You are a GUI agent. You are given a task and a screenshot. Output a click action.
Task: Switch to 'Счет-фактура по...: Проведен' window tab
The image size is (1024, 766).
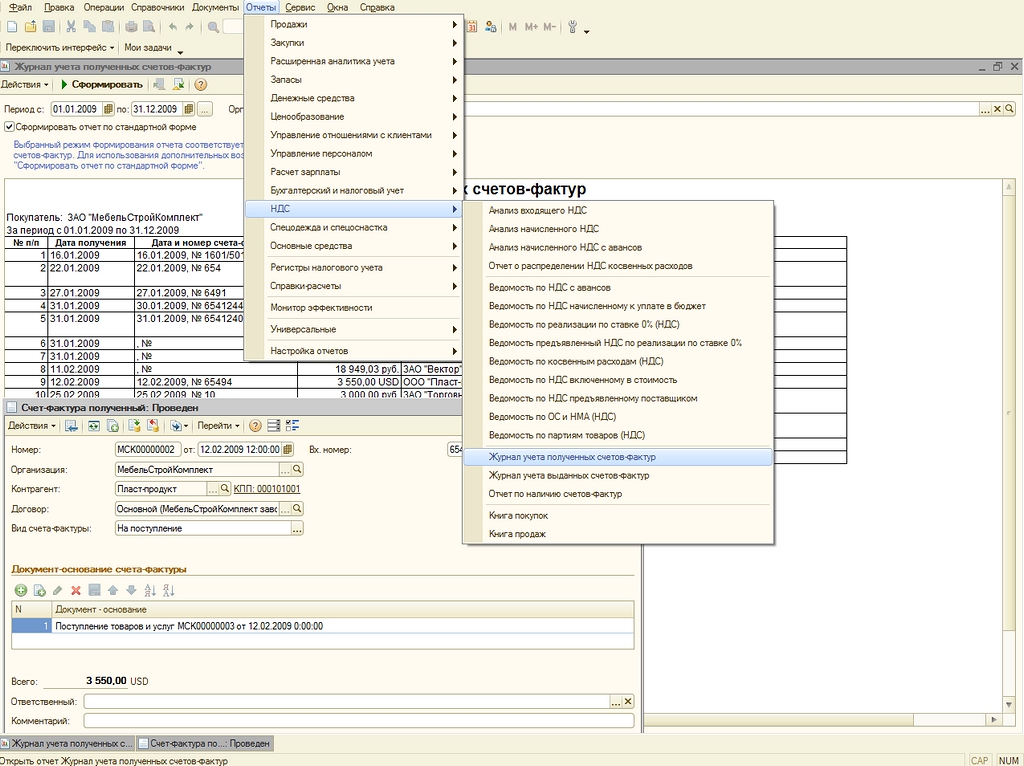tap(204, 743)
